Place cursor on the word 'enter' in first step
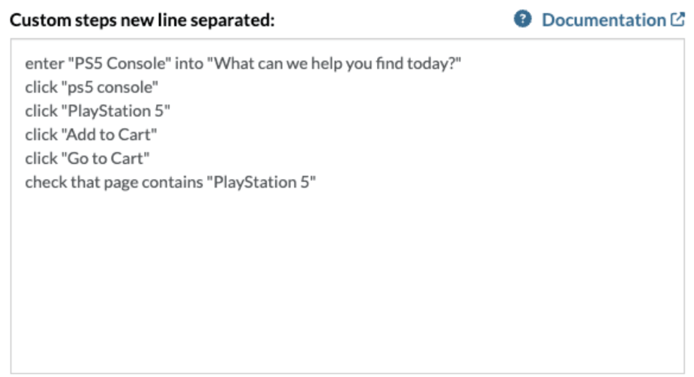The width and height of the screenshot is (694, 377). point(45,64)
